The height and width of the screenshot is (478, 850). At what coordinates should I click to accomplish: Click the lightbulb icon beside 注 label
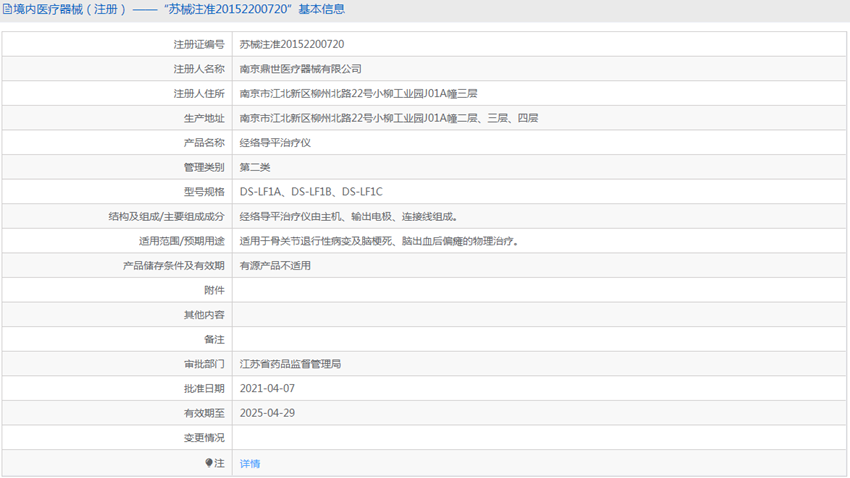point(209,463)
